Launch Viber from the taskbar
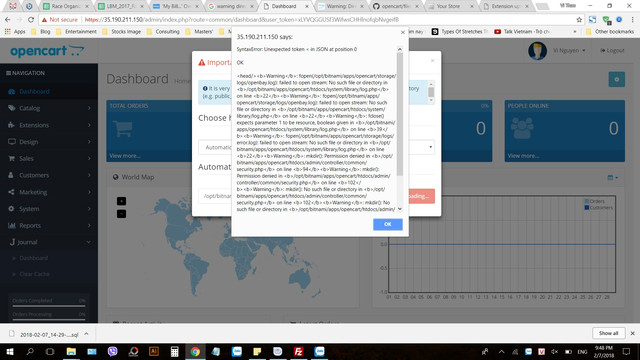Screen dimensions: 640x360 112,351
